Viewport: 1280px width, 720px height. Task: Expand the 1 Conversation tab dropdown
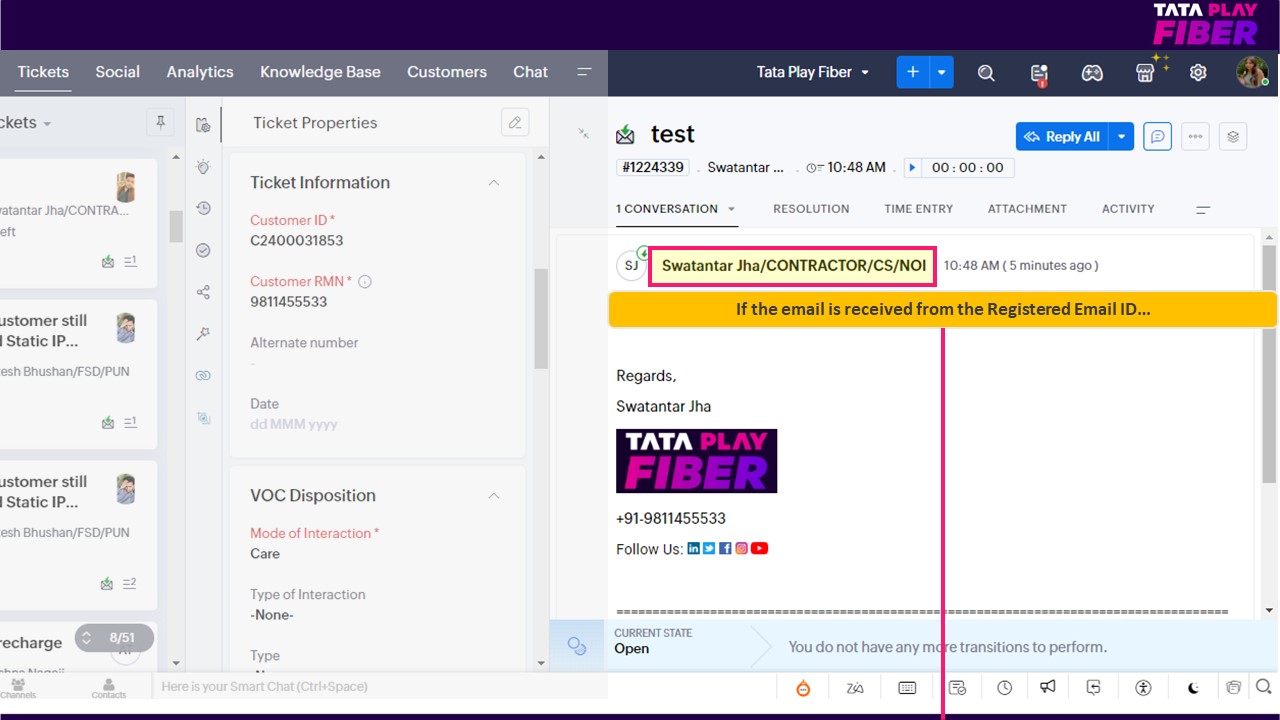(731, 209)
